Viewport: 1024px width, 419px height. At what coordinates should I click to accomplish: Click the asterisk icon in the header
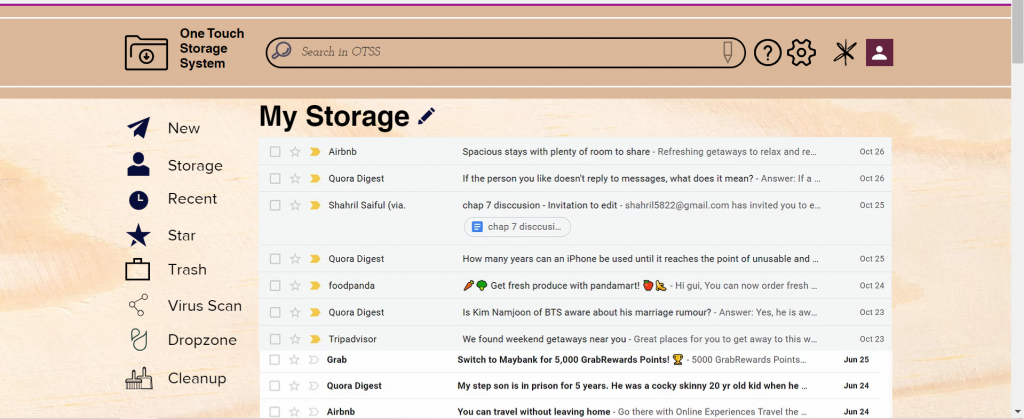tap(845, 52)
